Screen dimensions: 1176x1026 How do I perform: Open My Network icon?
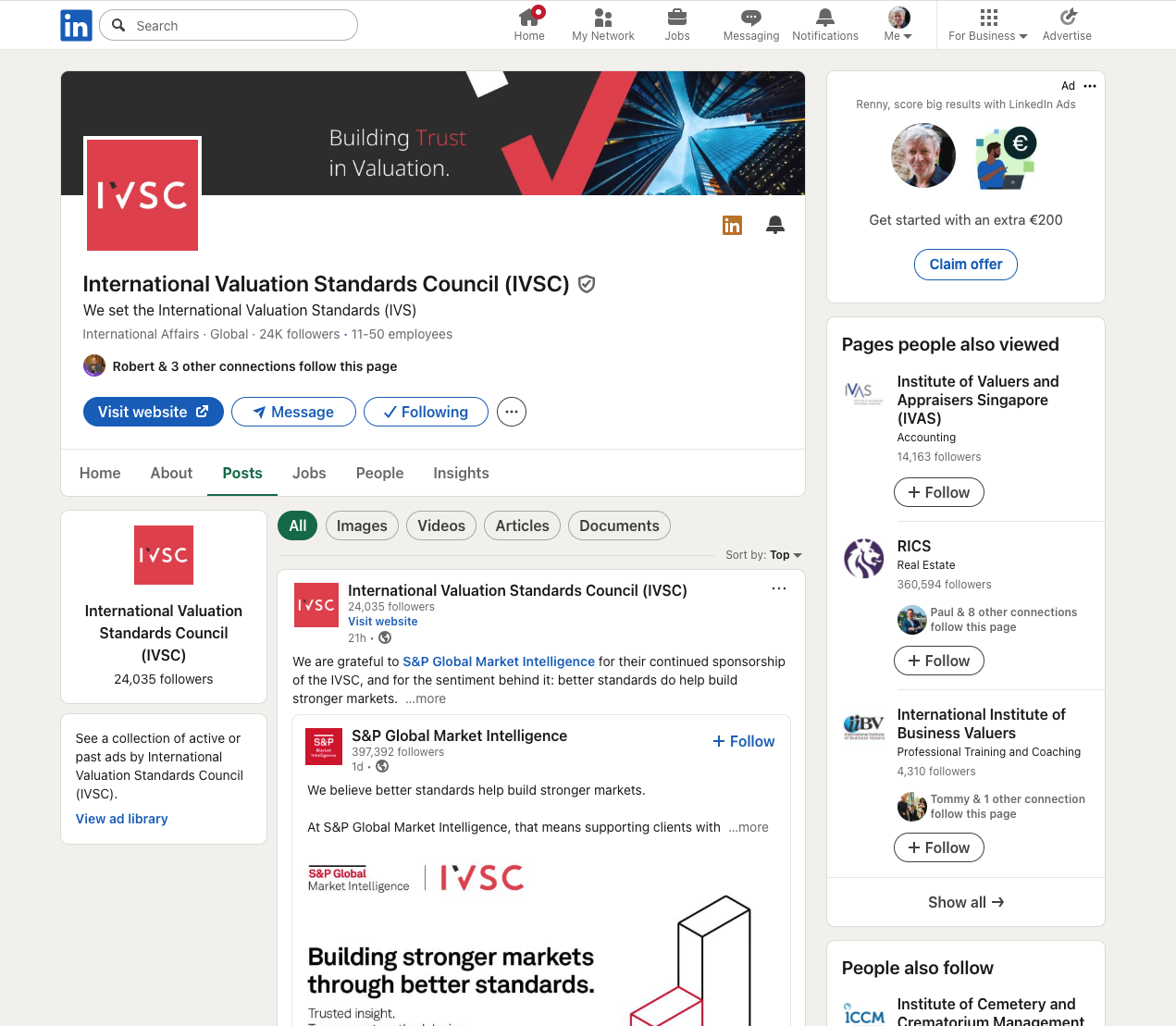click(603, 25)
